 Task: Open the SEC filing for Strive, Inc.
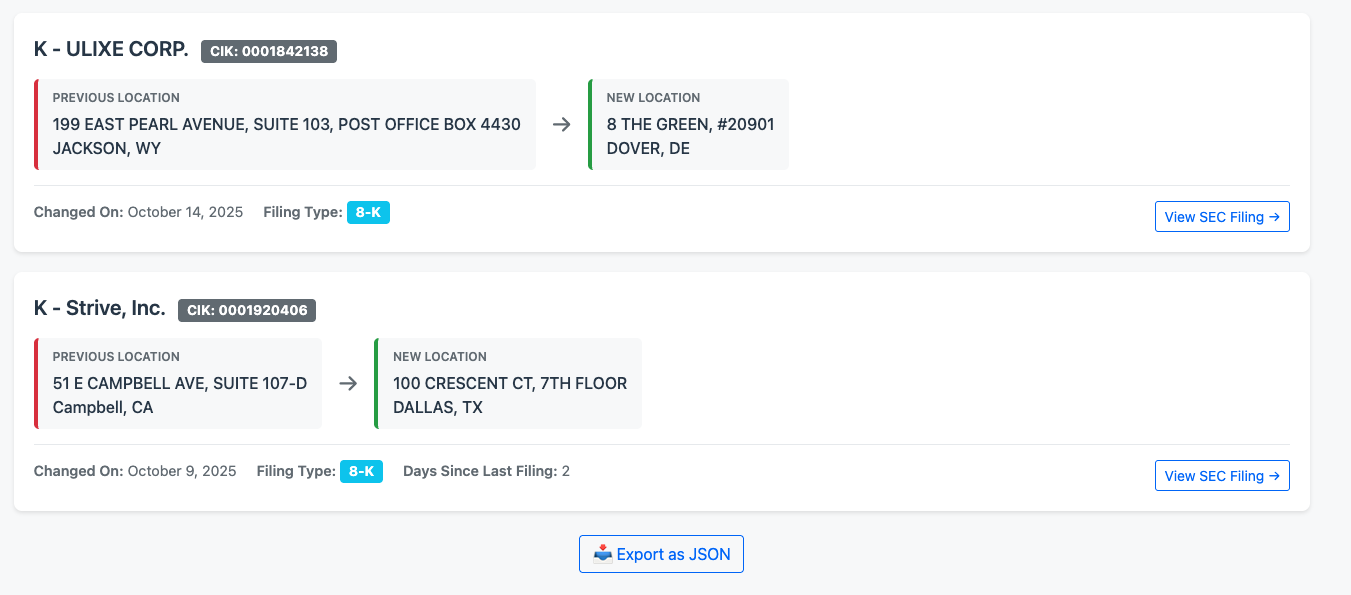tap(1222, 475)
